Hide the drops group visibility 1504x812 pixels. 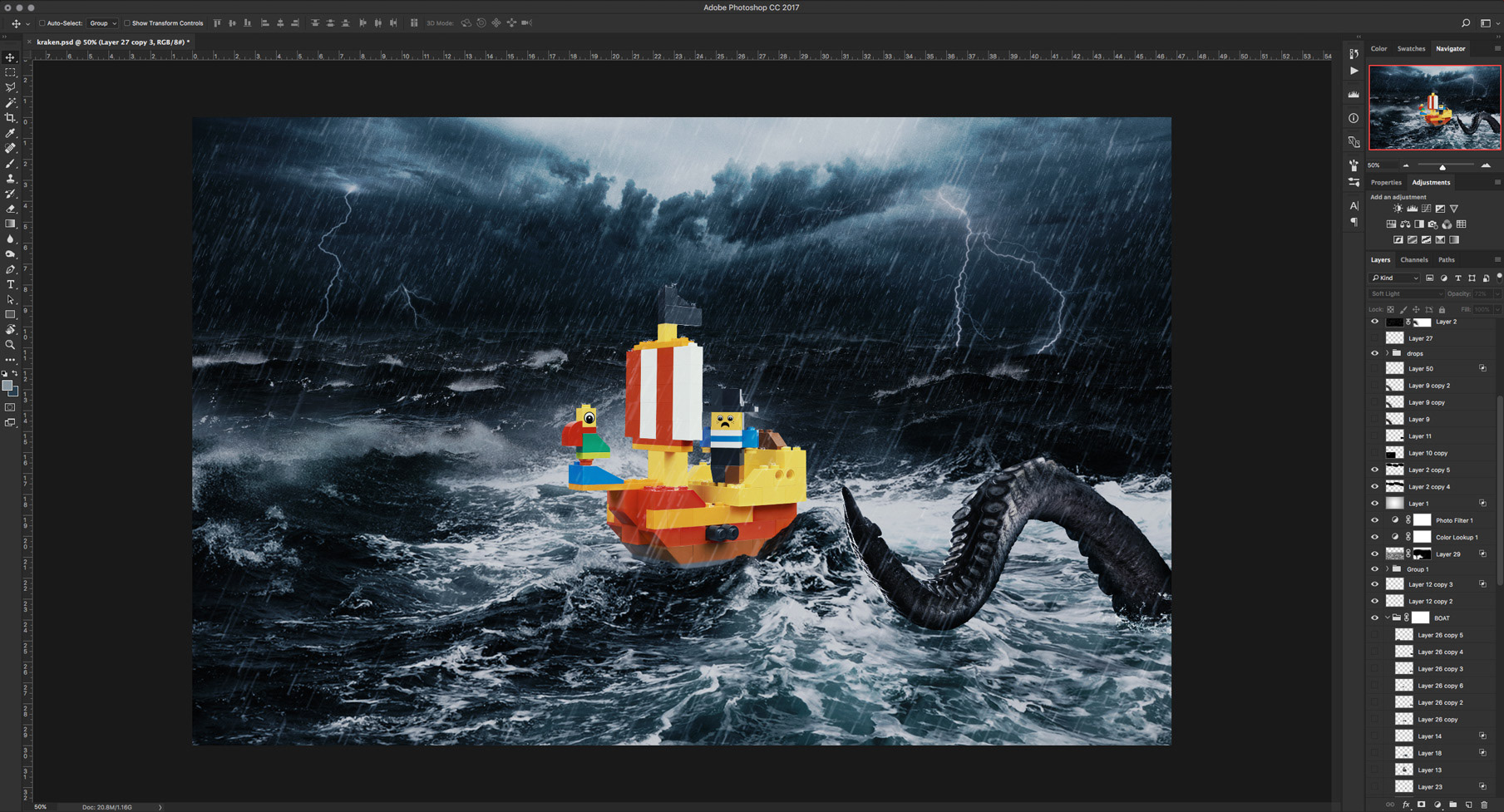point(1374,353)
